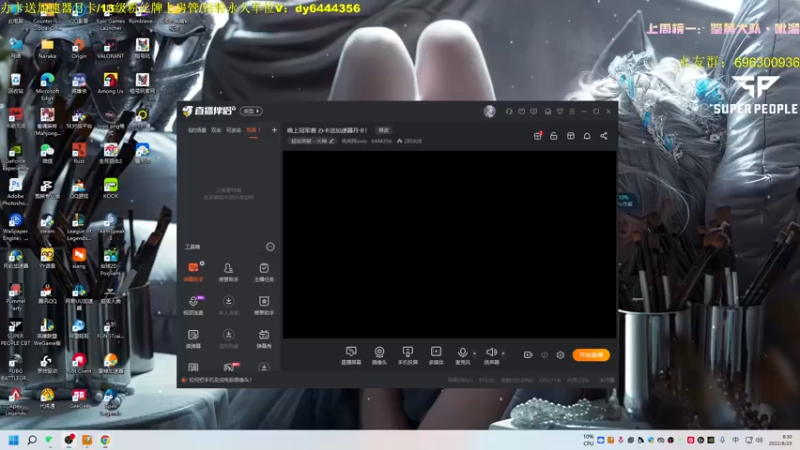Open Among Us desktop shortcut

(110, 83)
